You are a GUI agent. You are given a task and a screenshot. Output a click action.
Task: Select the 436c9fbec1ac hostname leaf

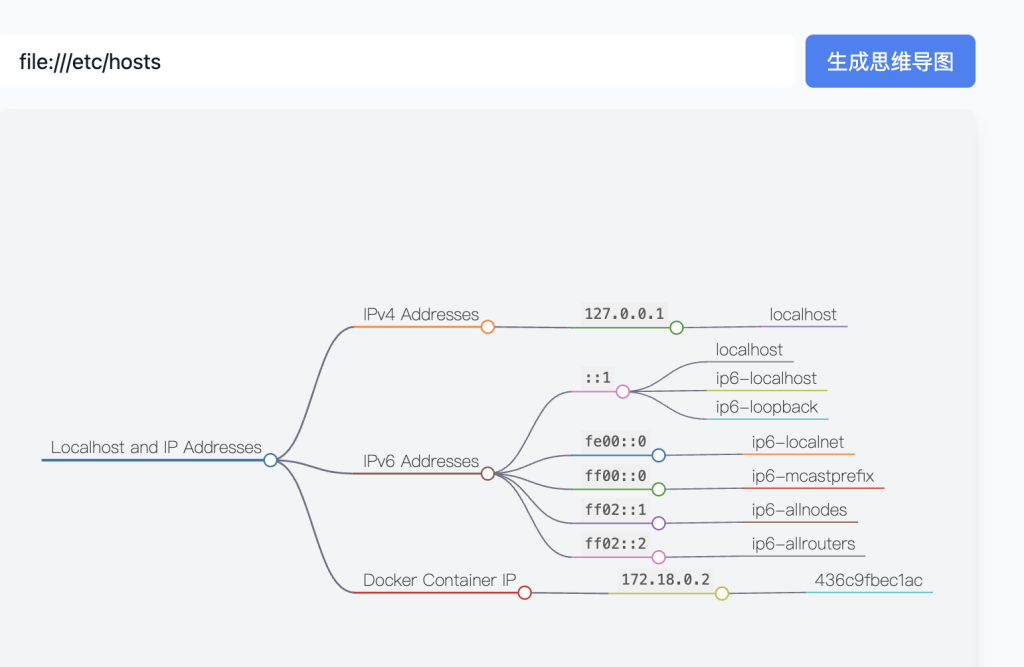[868, 580]
